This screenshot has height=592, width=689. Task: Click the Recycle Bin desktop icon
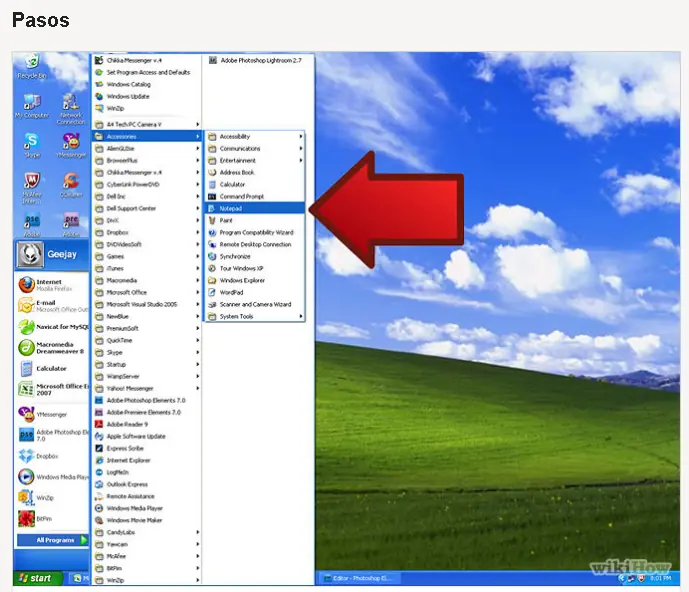32,68
